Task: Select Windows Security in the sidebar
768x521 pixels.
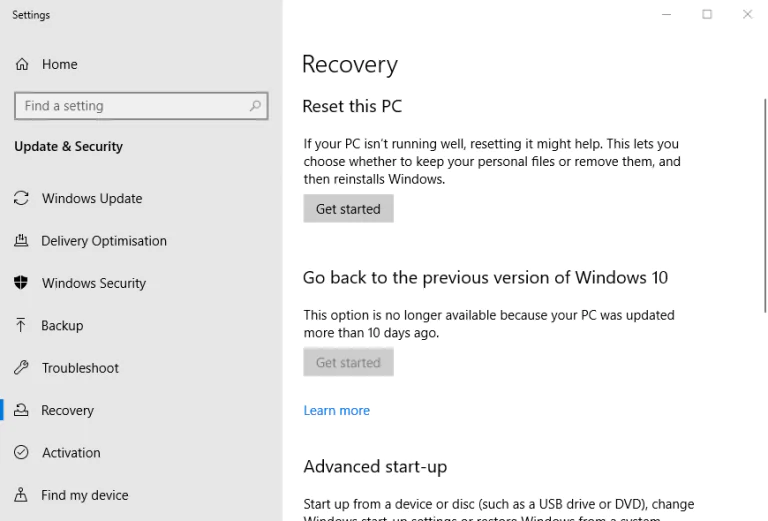Action: [x=94, y=283]
